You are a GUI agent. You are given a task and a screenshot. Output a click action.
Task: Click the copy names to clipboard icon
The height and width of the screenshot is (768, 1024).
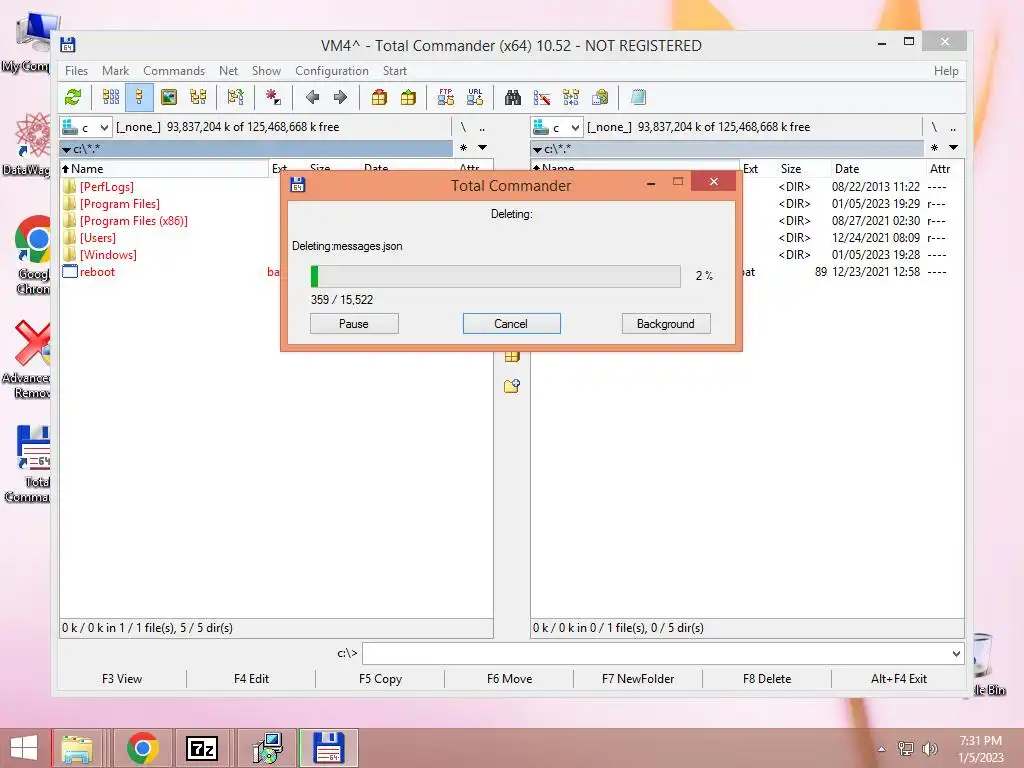[x=600, y=98]
